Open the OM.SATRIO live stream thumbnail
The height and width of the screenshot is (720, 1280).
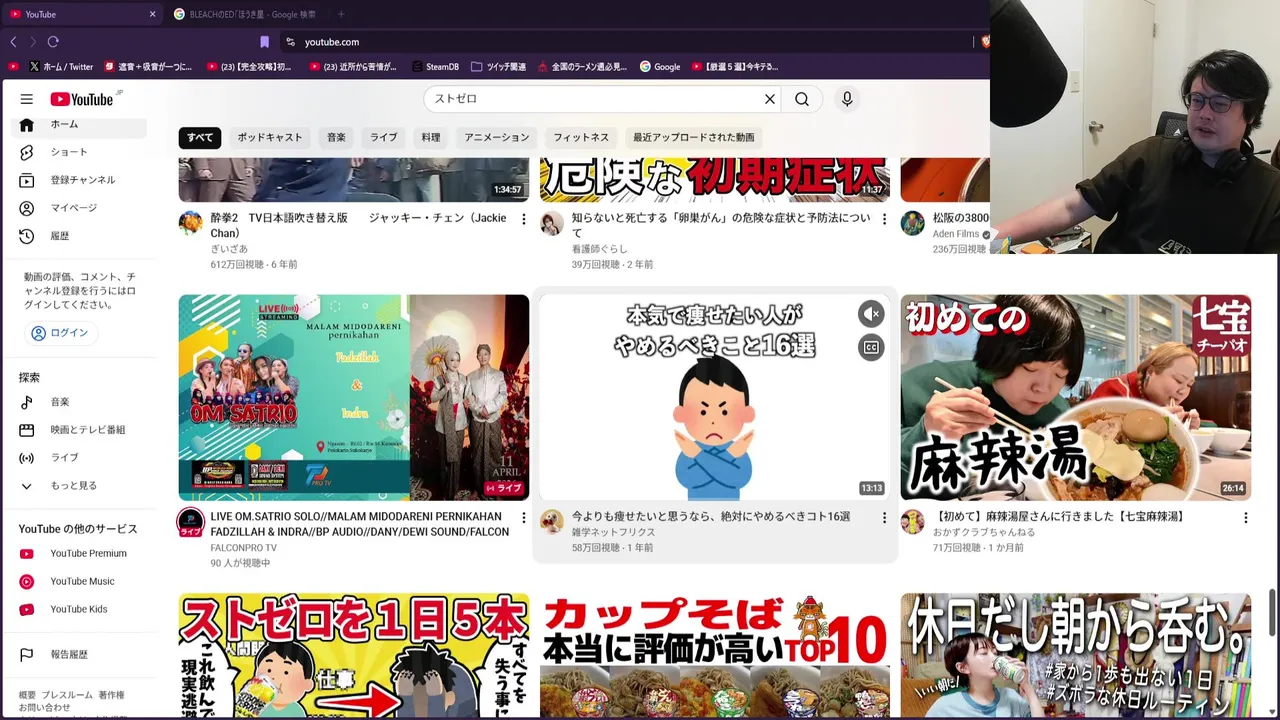click(354, 397)
